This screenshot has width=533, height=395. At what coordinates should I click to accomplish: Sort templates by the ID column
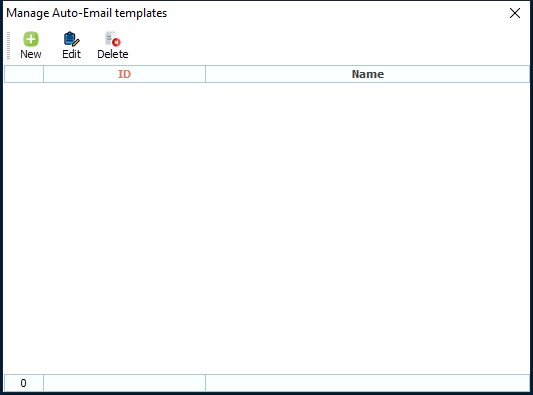(124, 74)
